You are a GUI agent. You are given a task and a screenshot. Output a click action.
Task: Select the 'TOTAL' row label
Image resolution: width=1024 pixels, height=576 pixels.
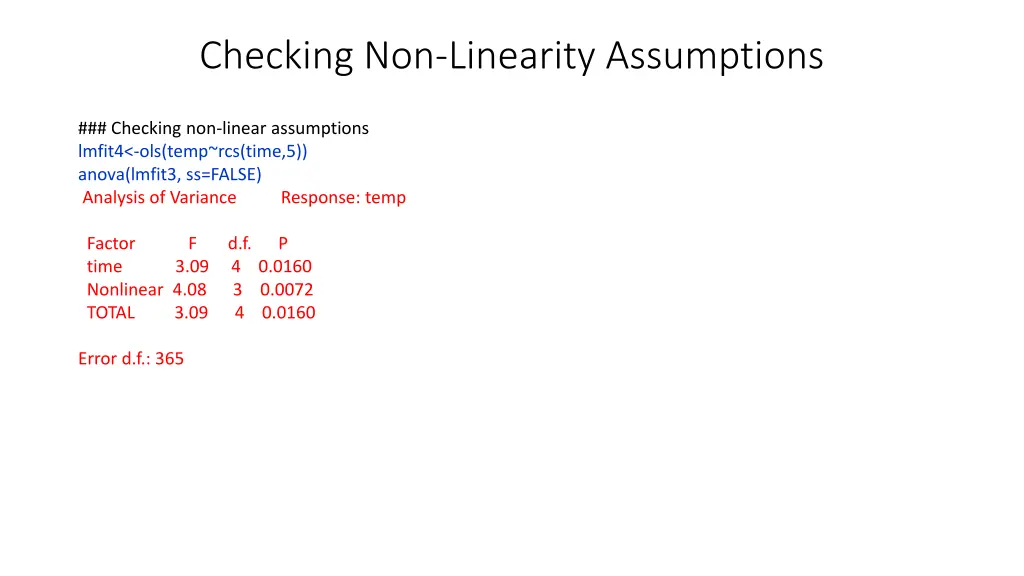110,312
